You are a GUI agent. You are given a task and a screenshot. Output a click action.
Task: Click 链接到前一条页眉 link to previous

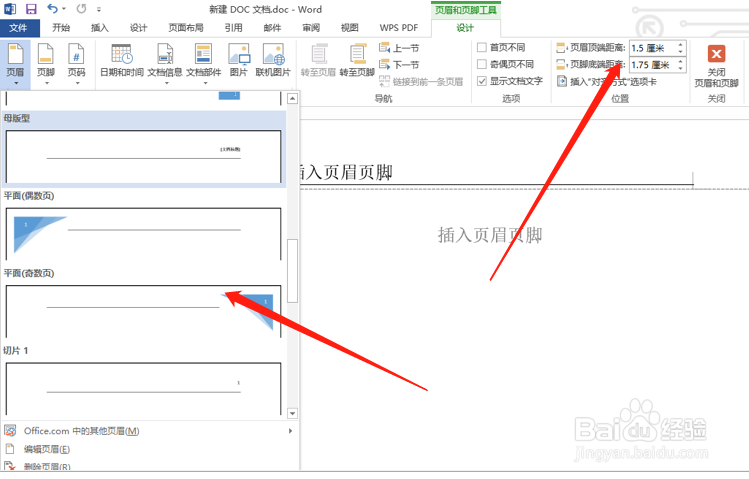point(421,82)
